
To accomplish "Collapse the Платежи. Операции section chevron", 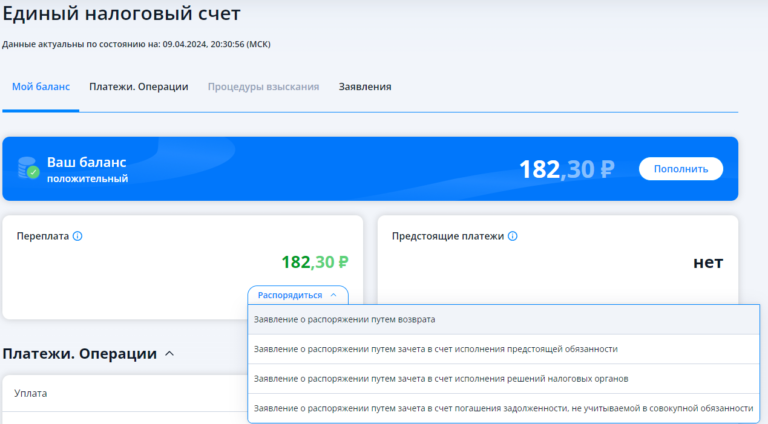I will point(169,354).
